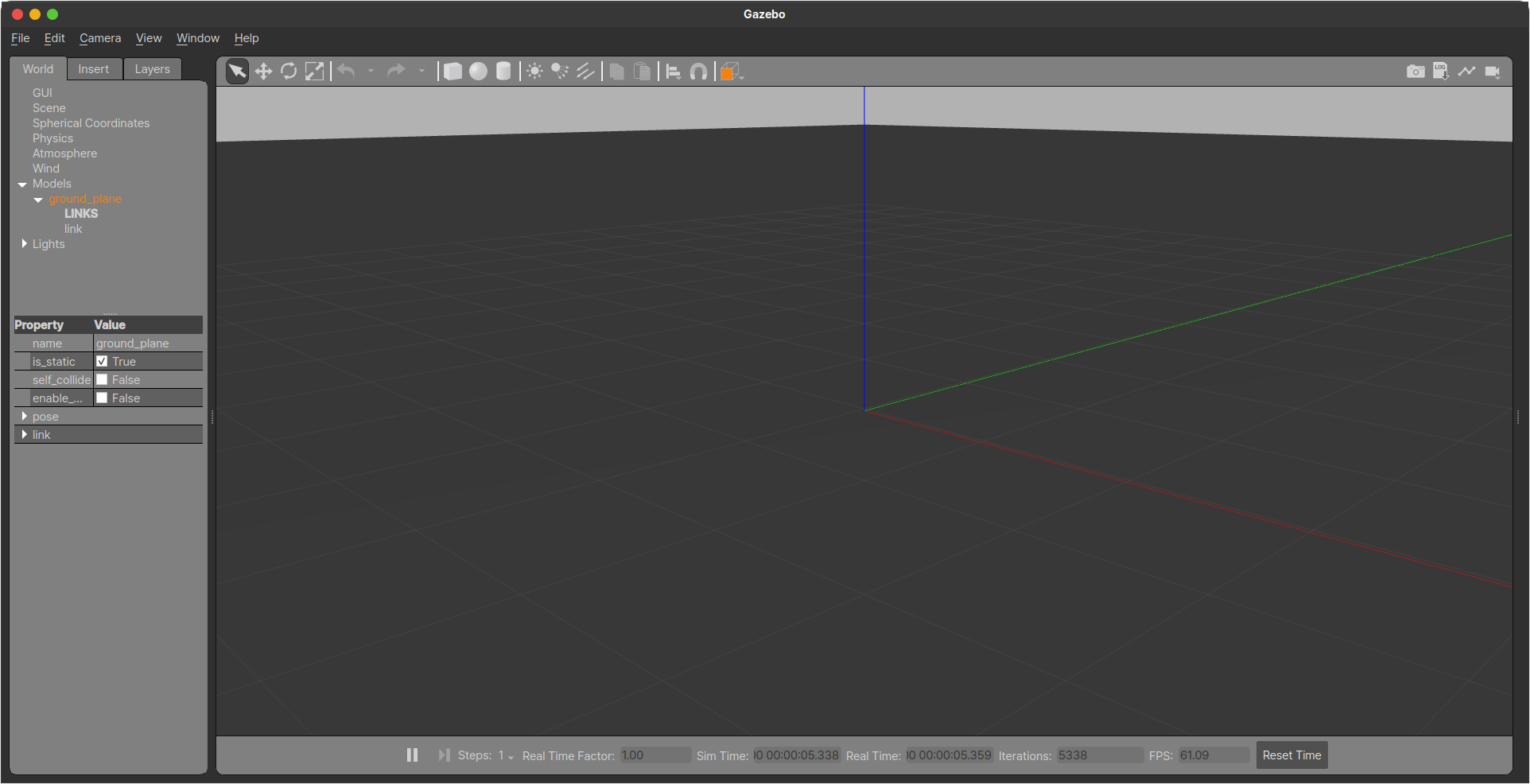The height and width of the screenshot is (784, 1530).
Task: Select the ground_plane model entry
Action: pos(85,199)
